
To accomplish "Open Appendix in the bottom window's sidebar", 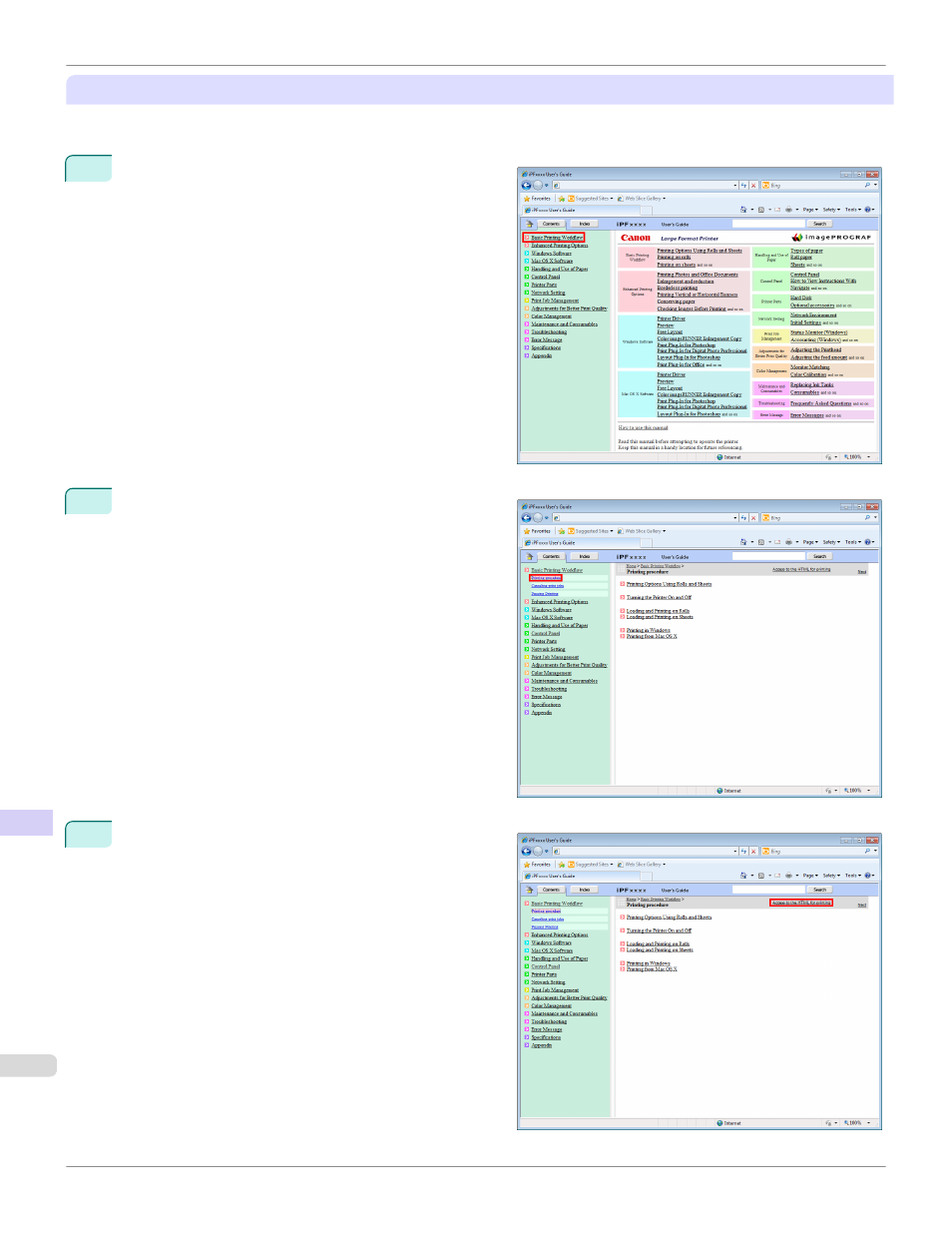I will pos(541,1045).
